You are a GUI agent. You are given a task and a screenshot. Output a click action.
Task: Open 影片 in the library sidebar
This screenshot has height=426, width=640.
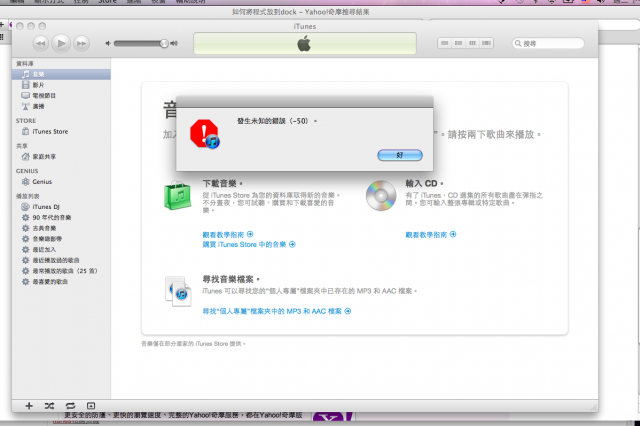click(x=61, y=85)
